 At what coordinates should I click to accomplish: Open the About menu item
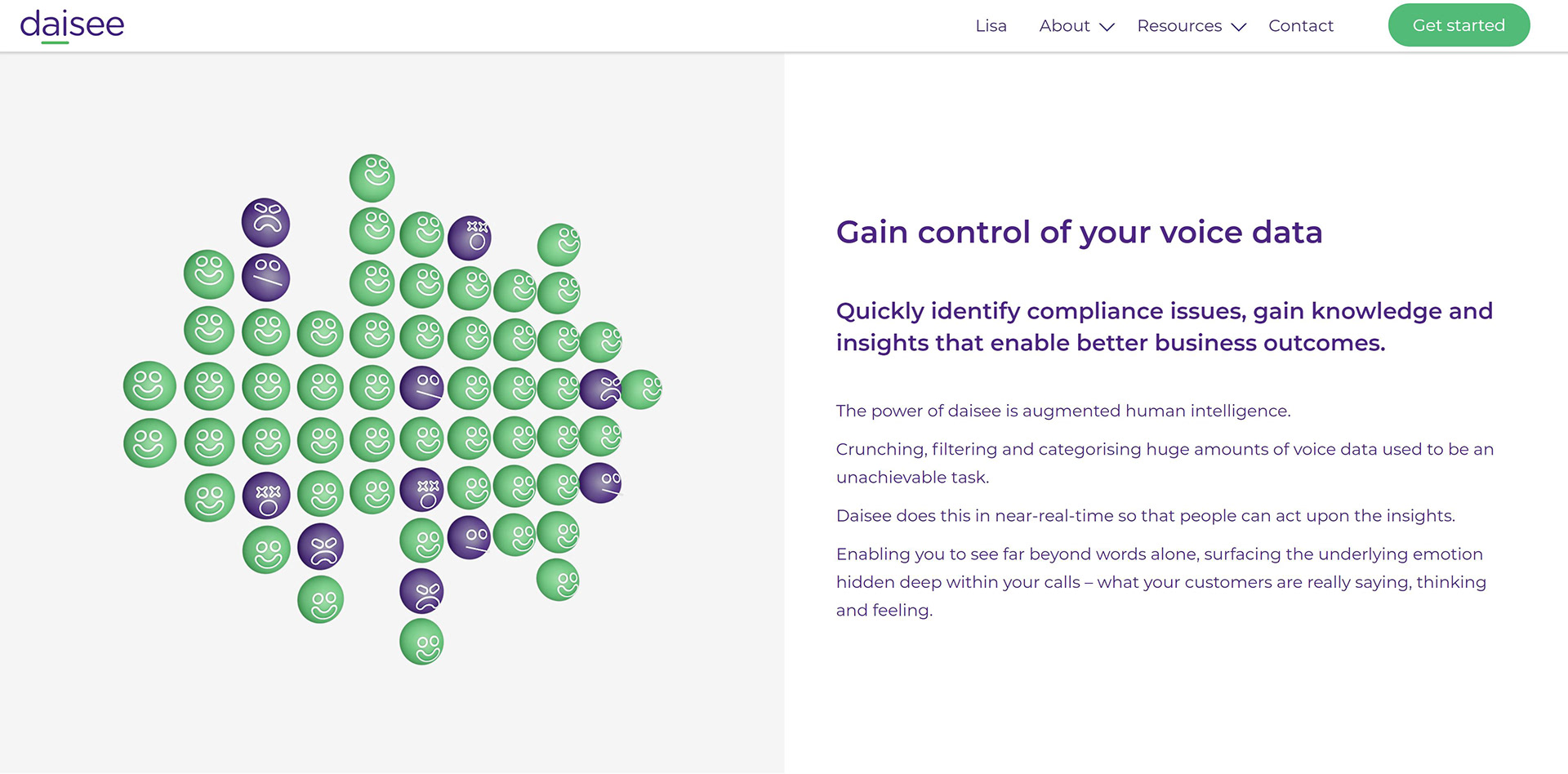pos(1064,26)
